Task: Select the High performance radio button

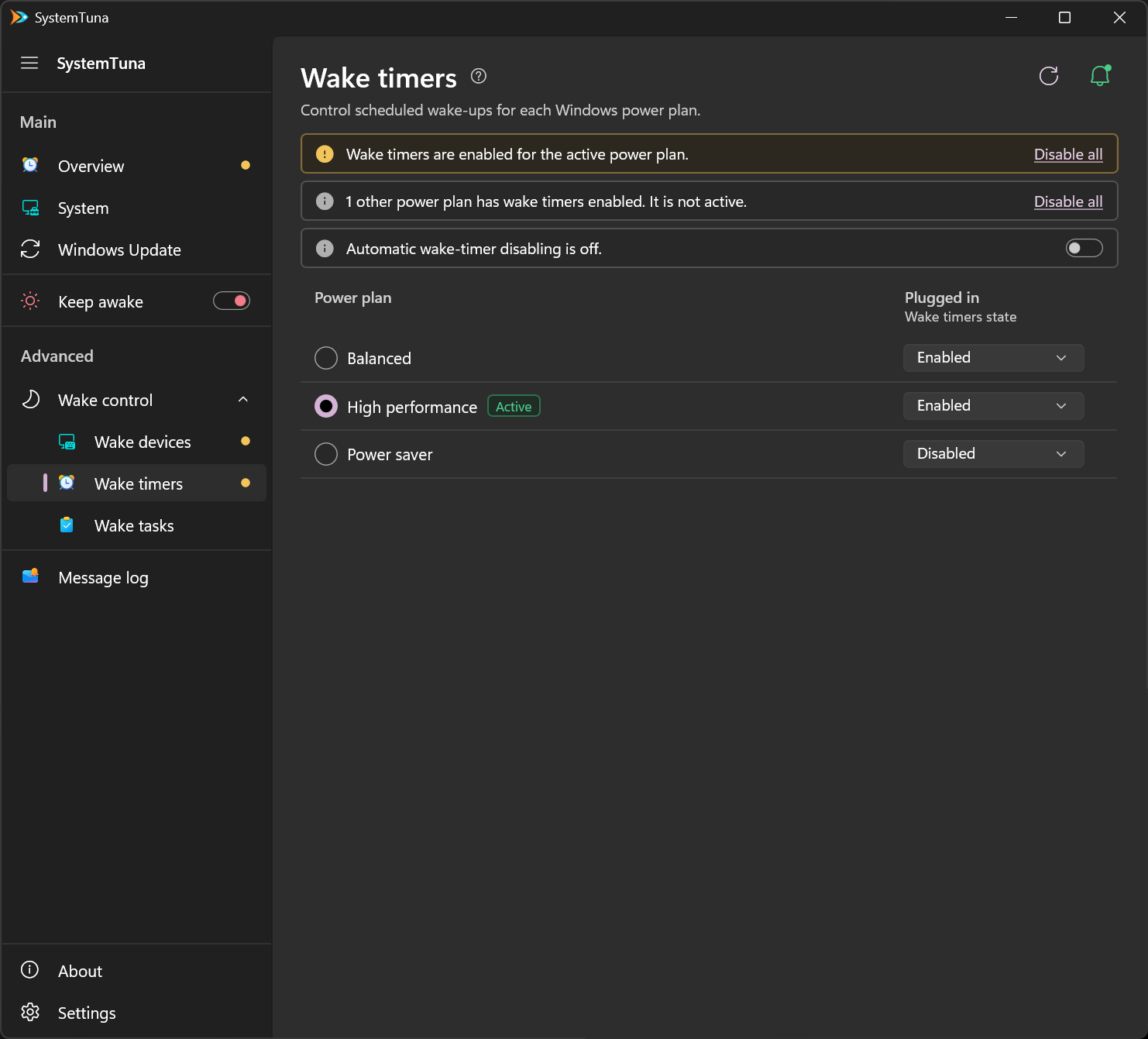Action: (326, 406)
